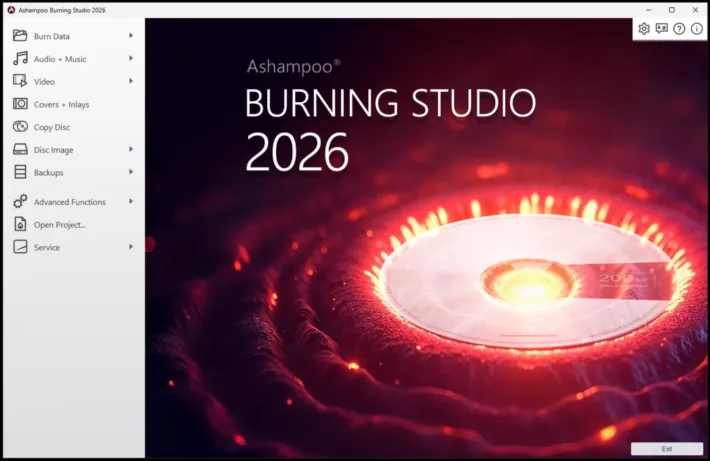The width and height of the screenshot is (710, 461).
Task: Expand the Disc Image submenu arrow
Action: (131, 149)
